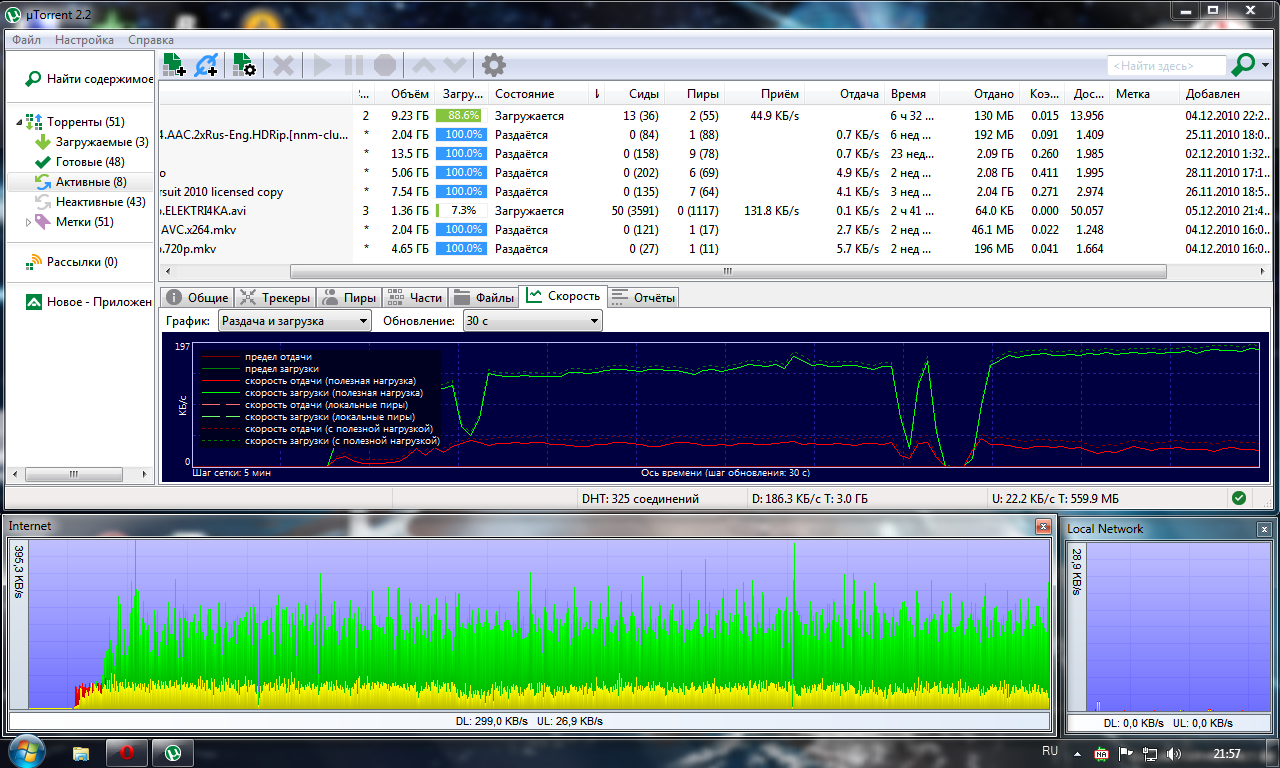The height and width of the screenshot is (768, 1280).
Task: Close the Local Network monitor window
Action: (x=1265, y=529)
